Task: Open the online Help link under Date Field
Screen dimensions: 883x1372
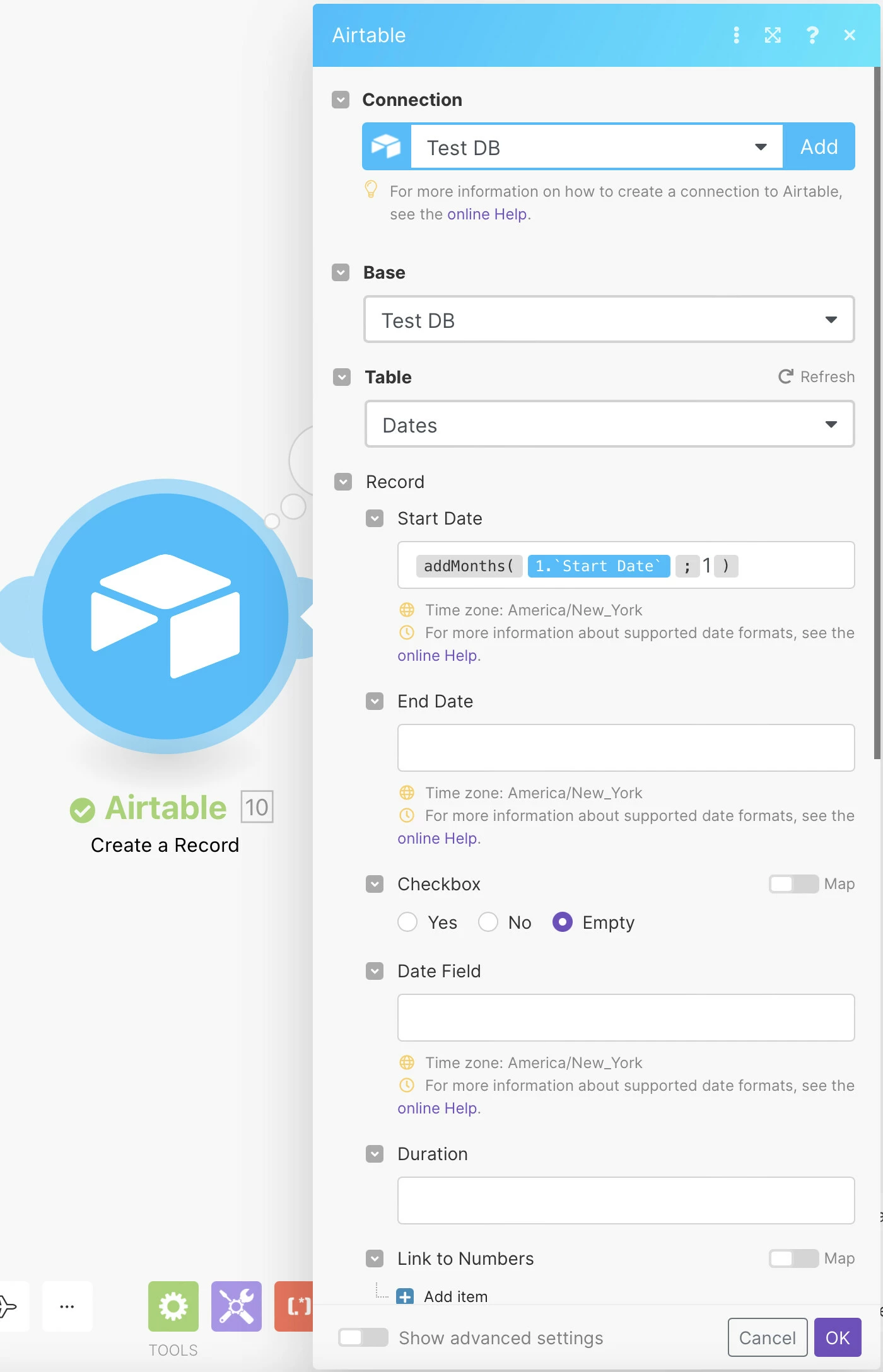Action: (437, 1108)
